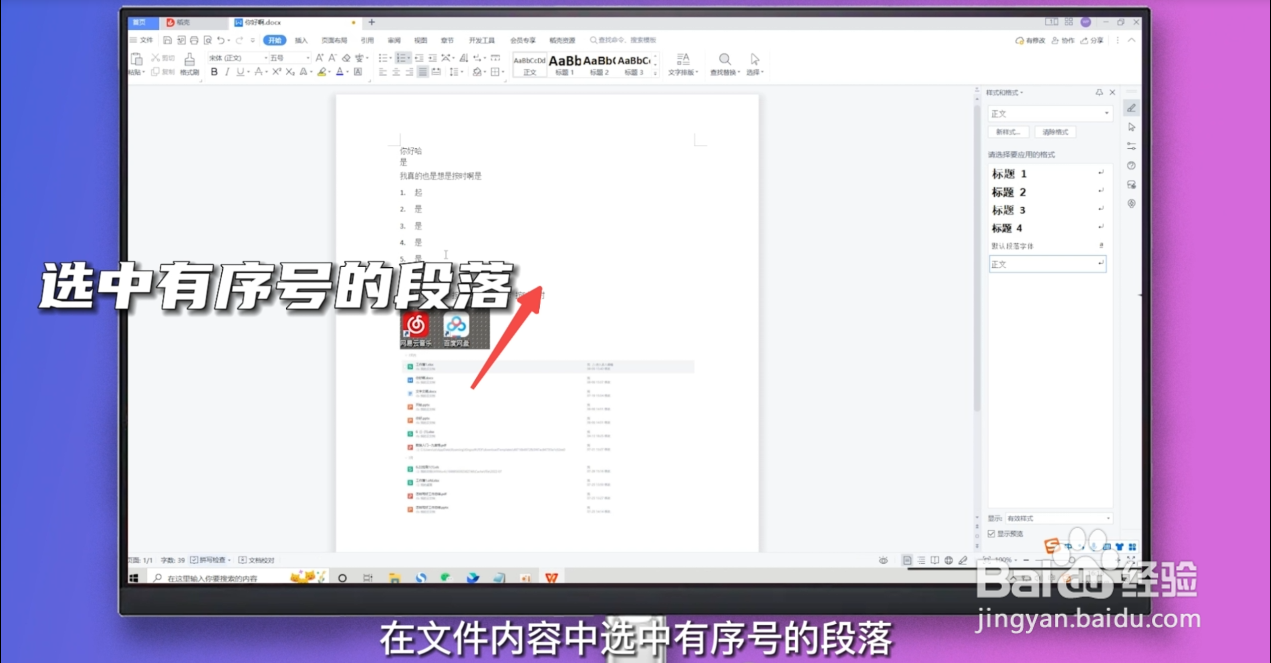Select the 正文 style in ribbon gallery
Image resolution: width=1271 pixels, height=663 pixels.
pos(530,65)
